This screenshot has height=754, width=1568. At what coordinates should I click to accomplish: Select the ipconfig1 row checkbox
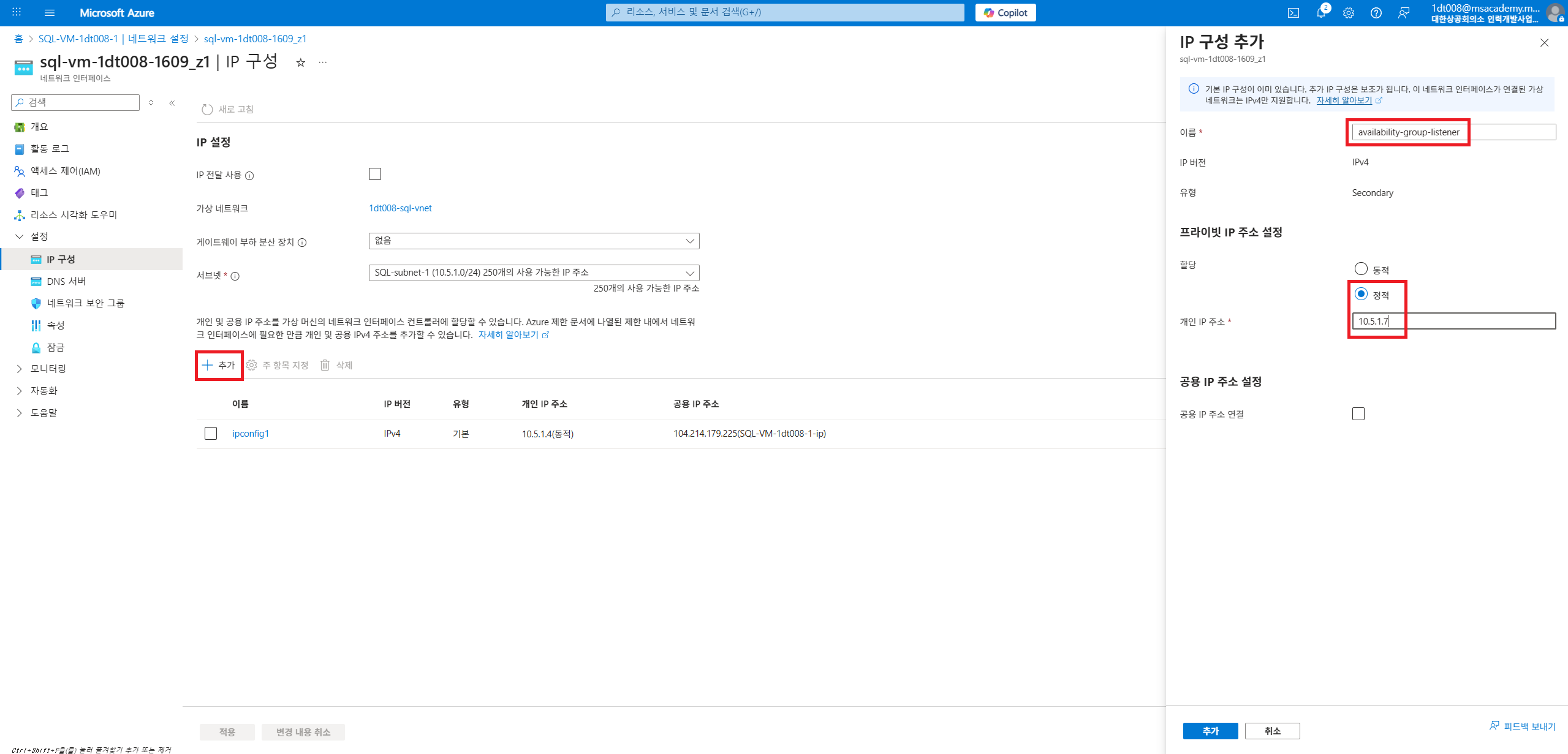coord(211,434)
